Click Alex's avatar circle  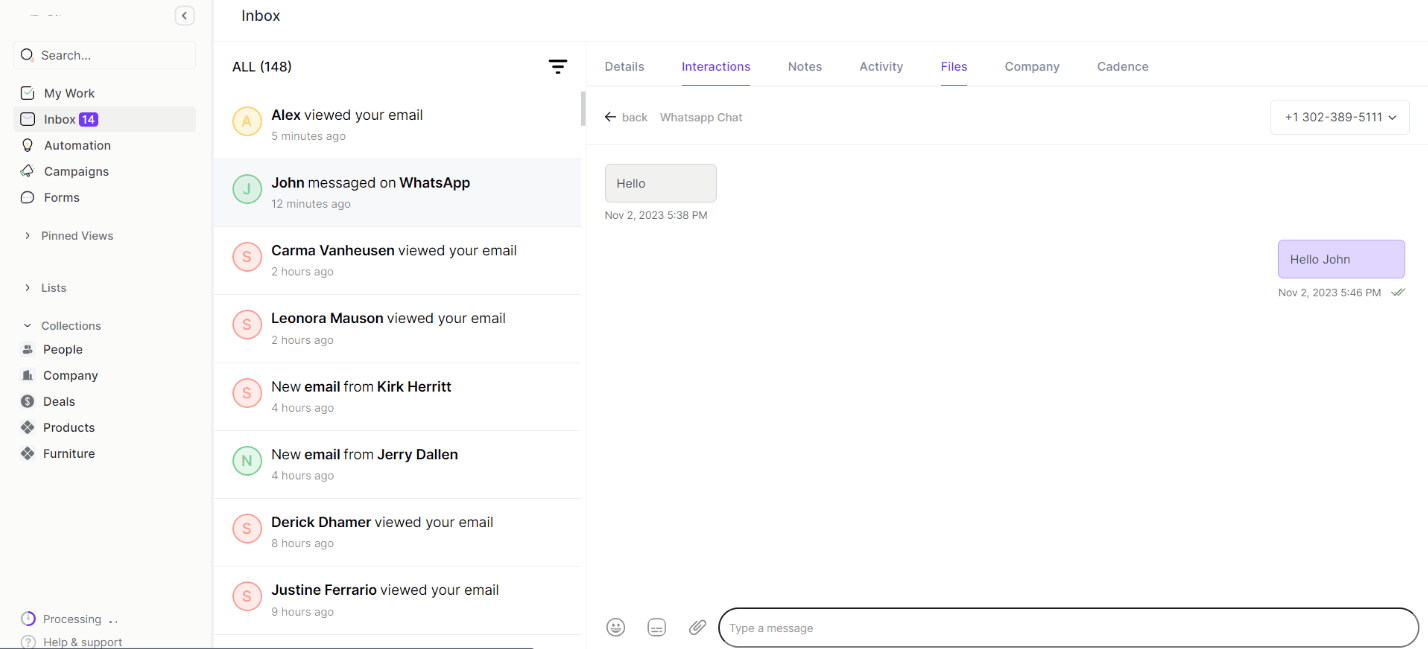pos(247,121)
